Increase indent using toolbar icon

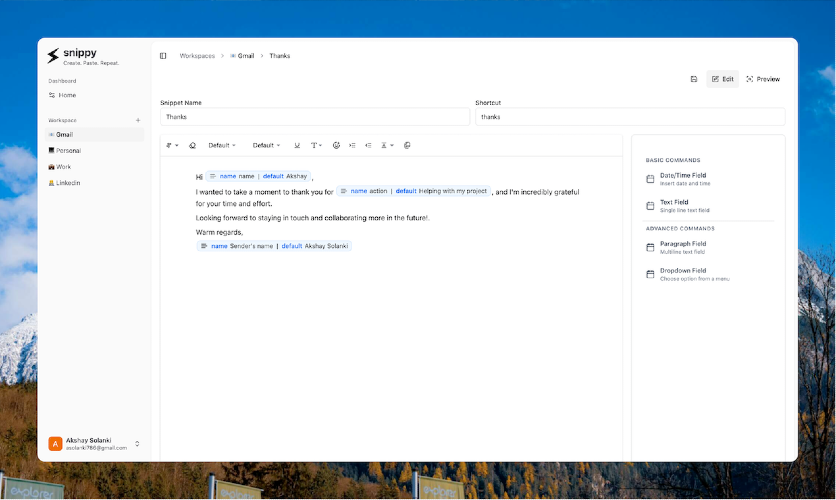[352, 146]
